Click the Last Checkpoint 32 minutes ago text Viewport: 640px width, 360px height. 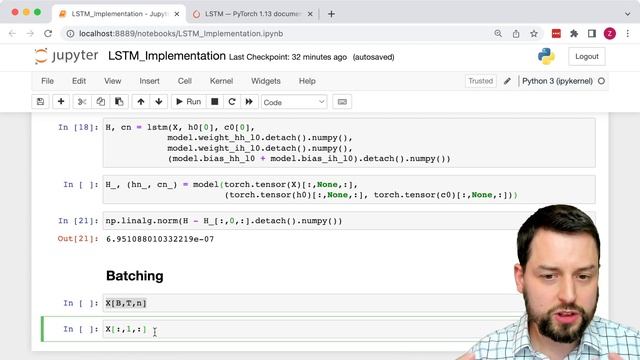point(288,57)
